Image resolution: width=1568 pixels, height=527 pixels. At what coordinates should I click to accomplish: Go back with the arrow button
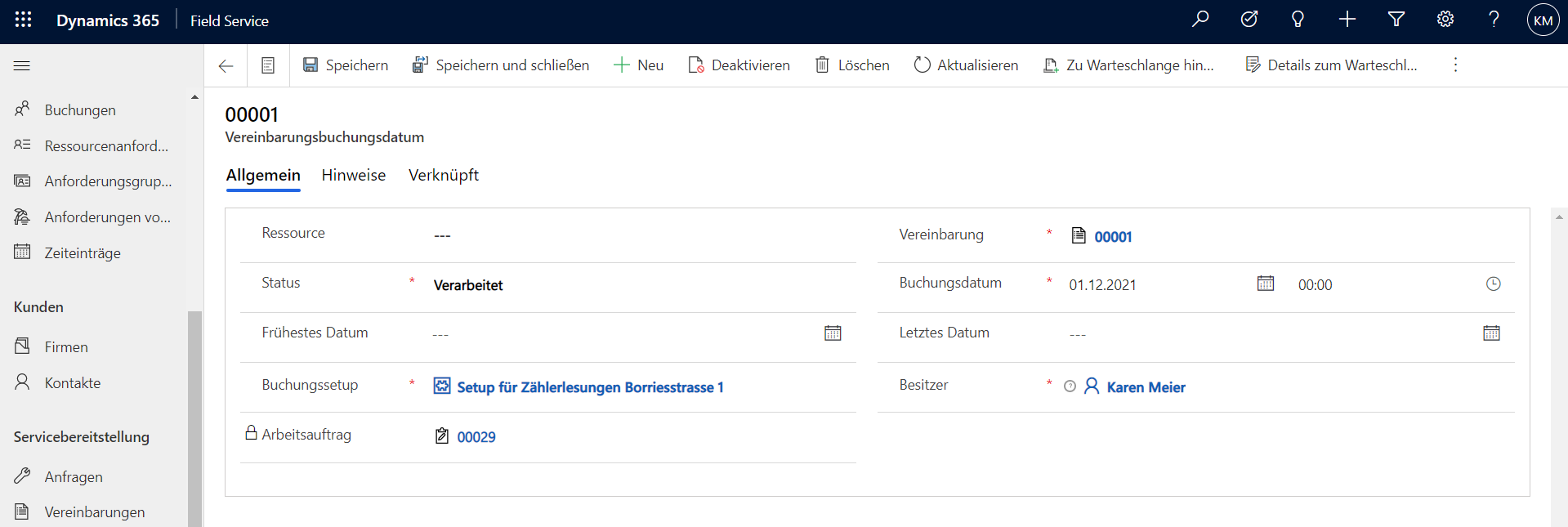point(226,66)
